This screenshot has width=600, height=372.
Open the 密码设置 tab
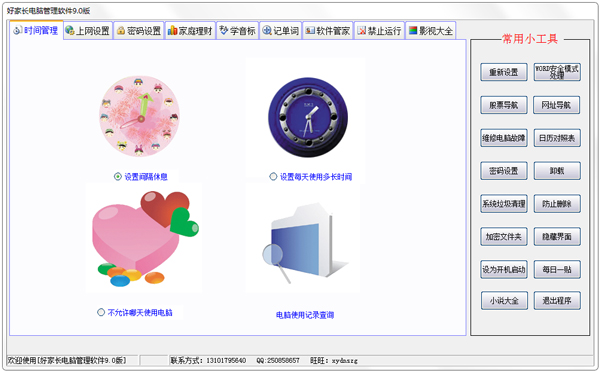point(139,31)
